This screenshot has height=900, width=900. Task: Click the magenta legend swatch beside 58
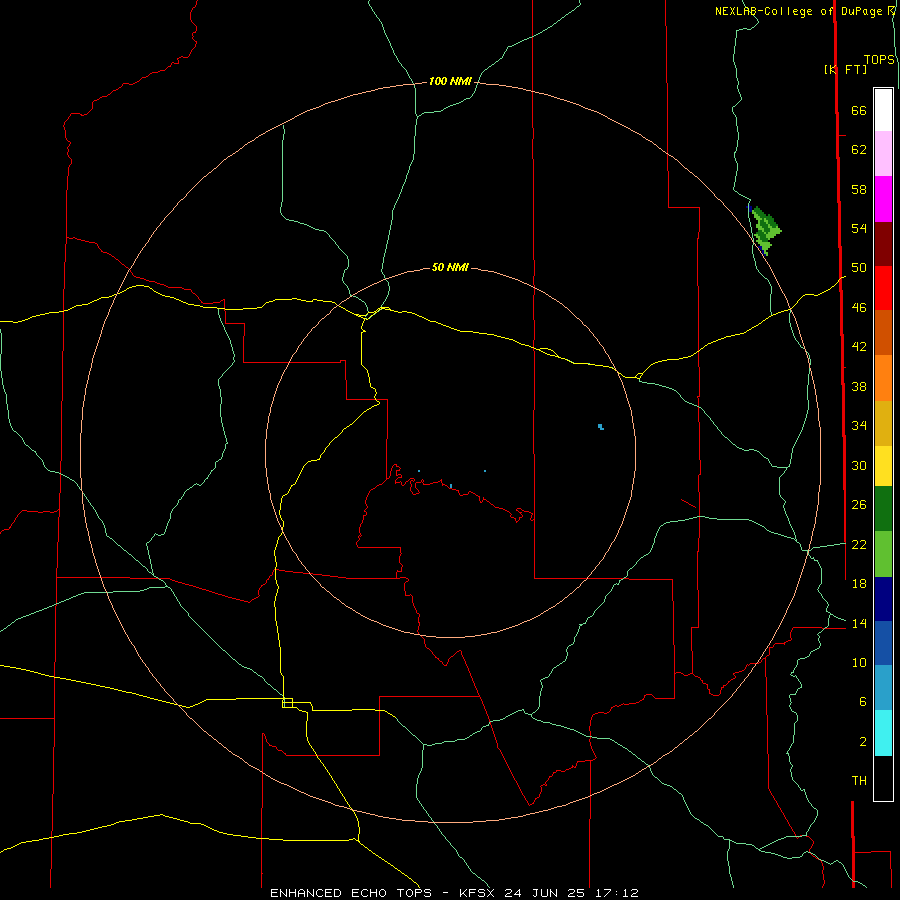click(883, 199)
